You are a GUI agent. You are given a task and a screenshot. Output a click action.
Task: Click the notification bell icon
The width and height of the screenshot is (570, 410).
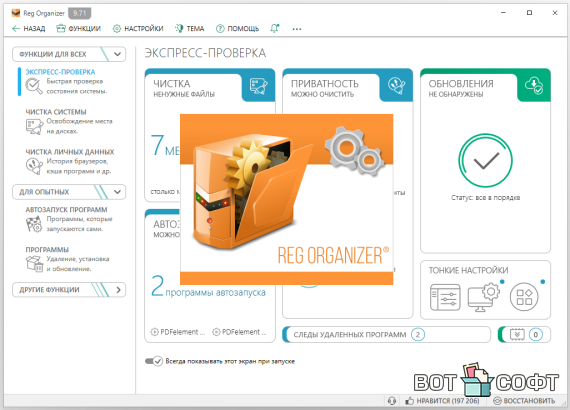pyautogui.click(x=274, y=28)
